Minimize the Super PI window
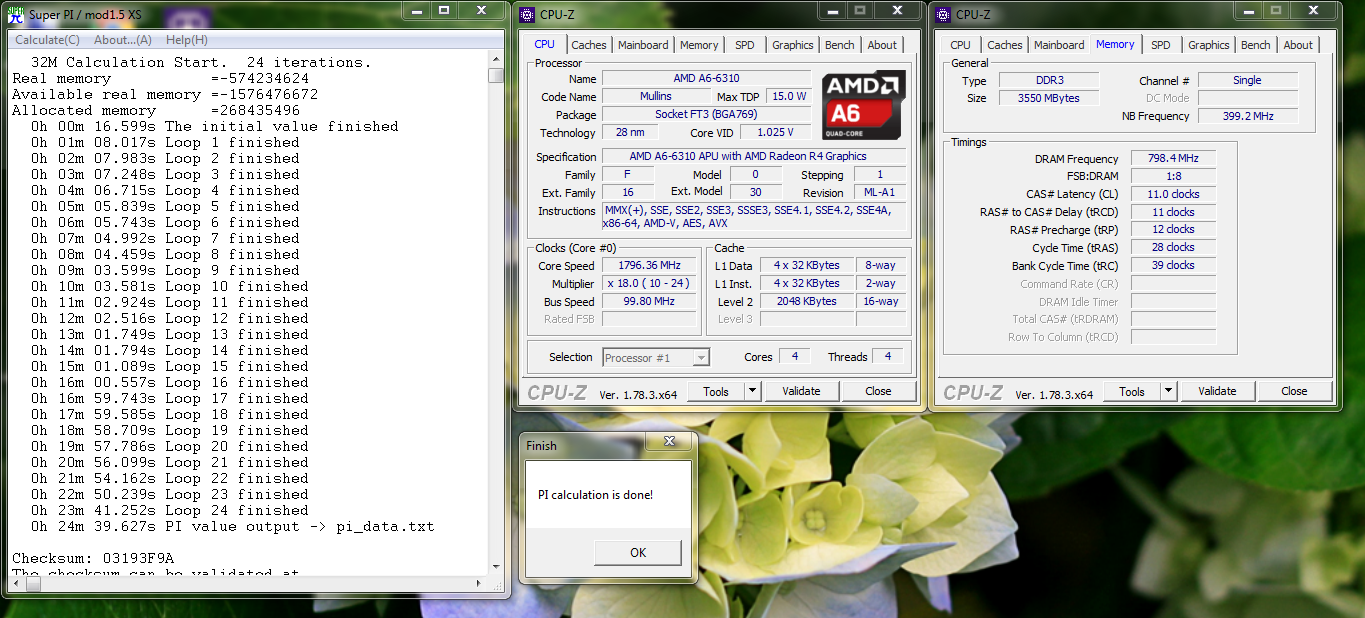 point(415,10)
